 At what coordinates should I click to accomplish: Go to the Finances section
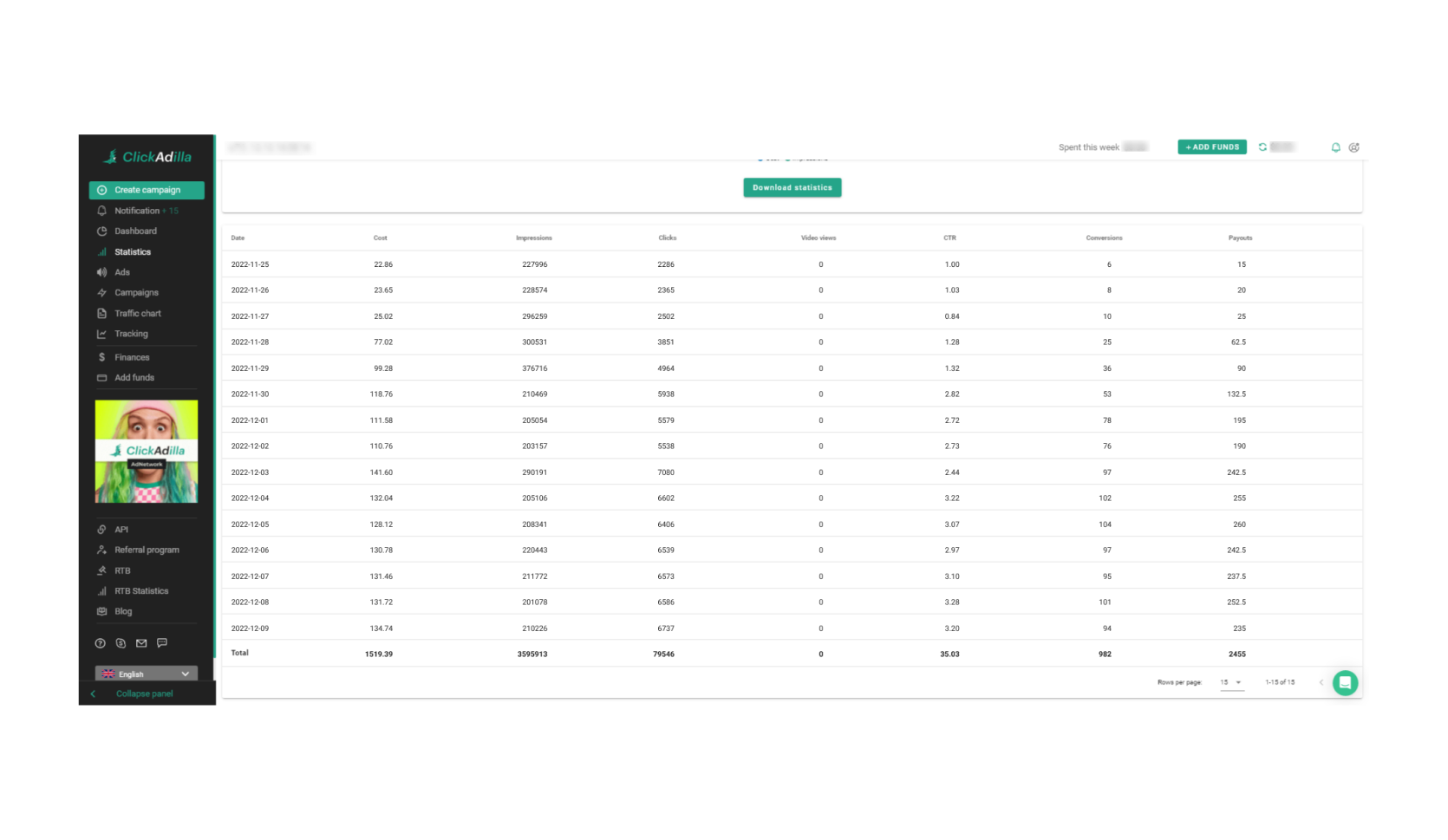tap(133, 356)
